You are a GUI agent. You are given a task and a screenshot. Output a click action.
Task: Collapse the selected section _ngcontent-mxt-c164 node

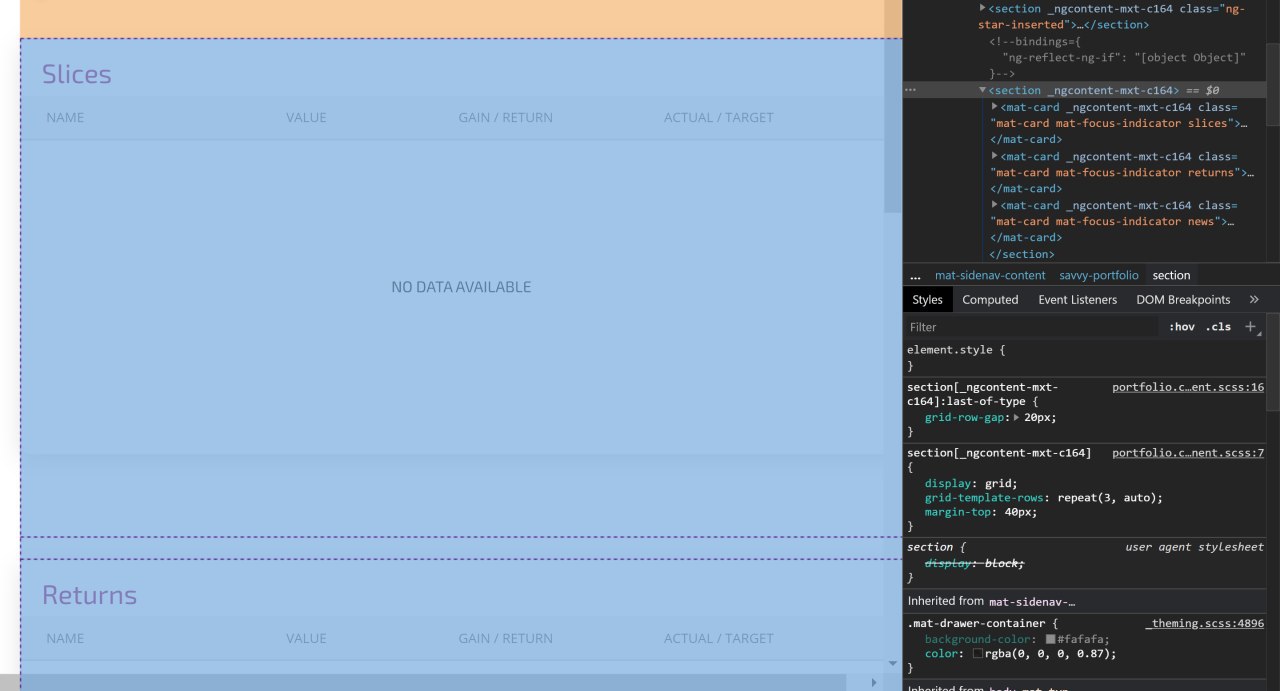tap(982, 90)
